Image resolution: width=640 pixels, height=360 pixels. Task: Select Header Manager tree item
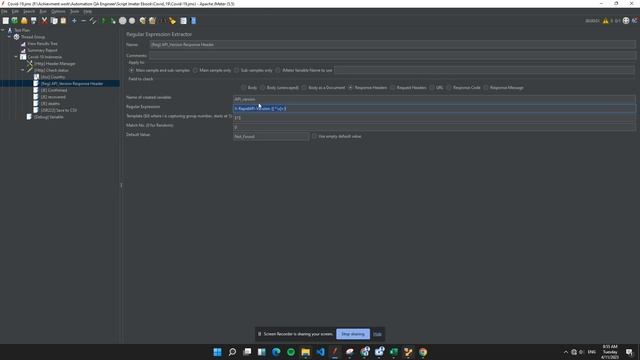click(55, 64)
